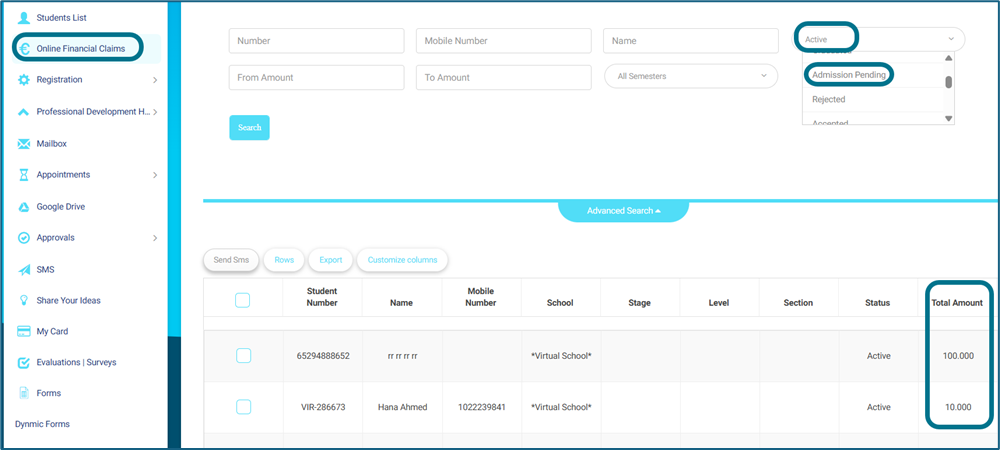Click the Registration gear icon
Image resolution: width=1000 pixels, height=450 pixels.
click(x=24, y=80)
